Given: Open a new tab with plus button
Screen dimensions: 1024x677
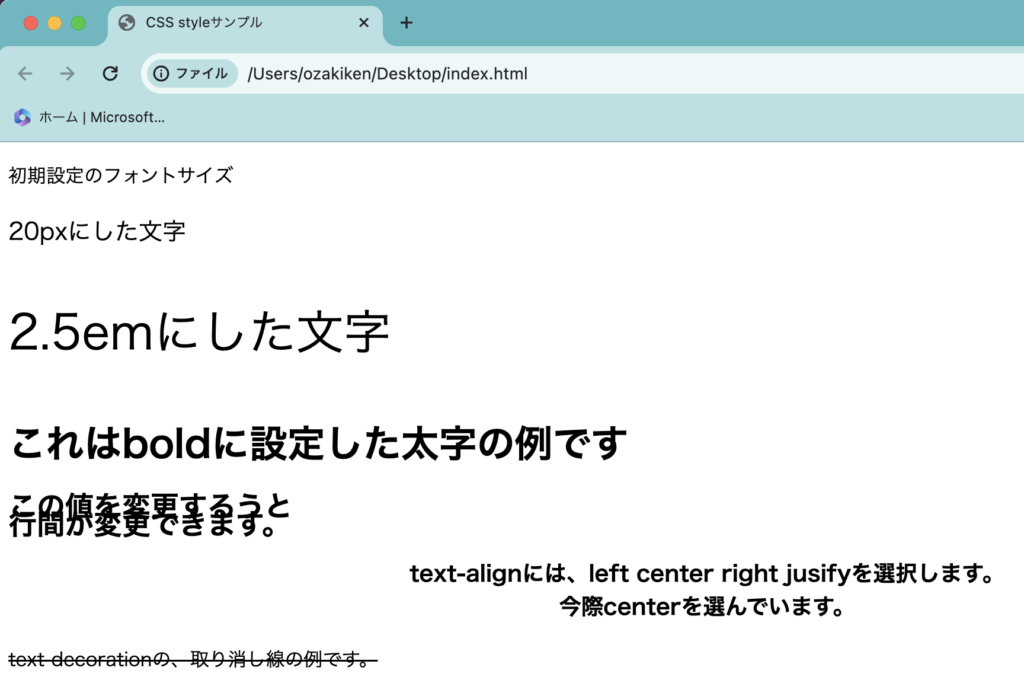Looking at the screenshot, I should coord(406,23).
